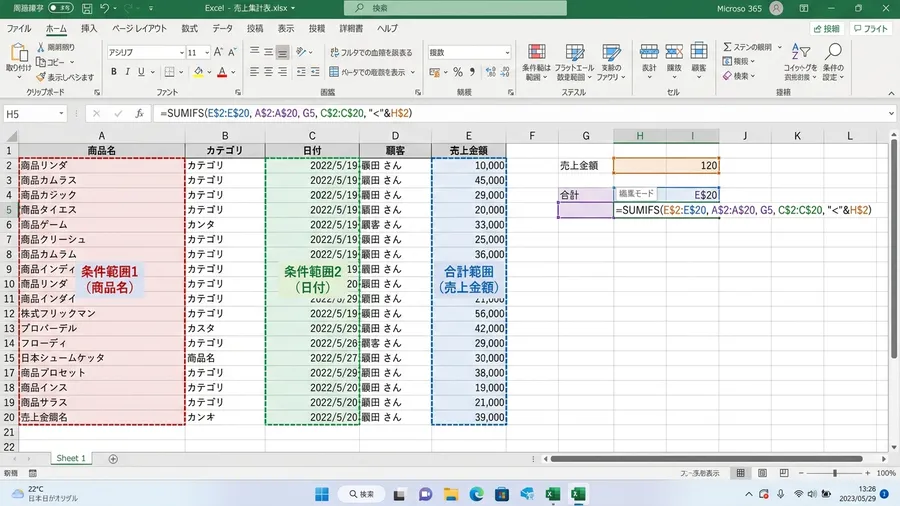Open the データ ribbon tab
Image resolution: width=900 pixels, height=506 pixels.
[222, 28]
